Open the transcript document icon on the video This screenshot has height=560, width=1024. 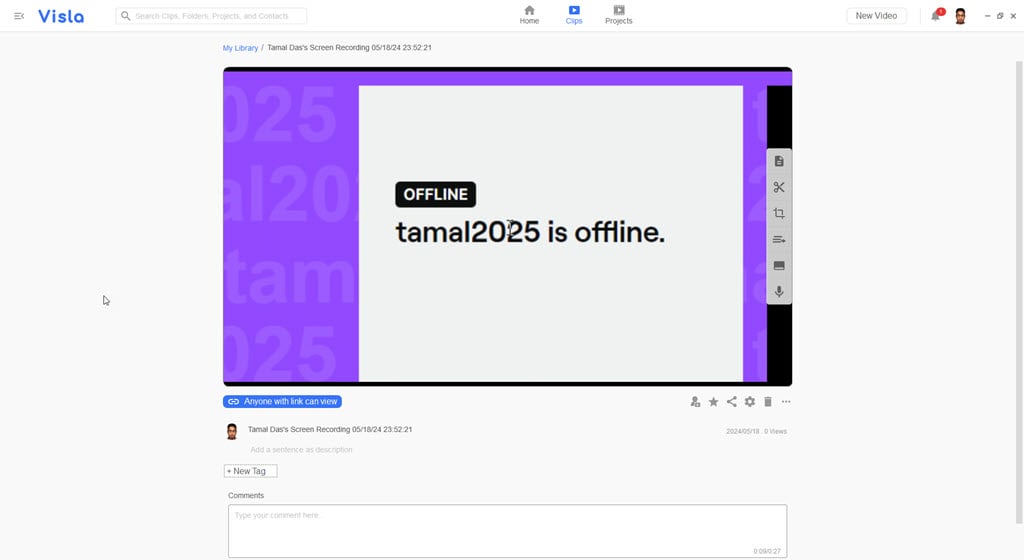click(778, 161)
